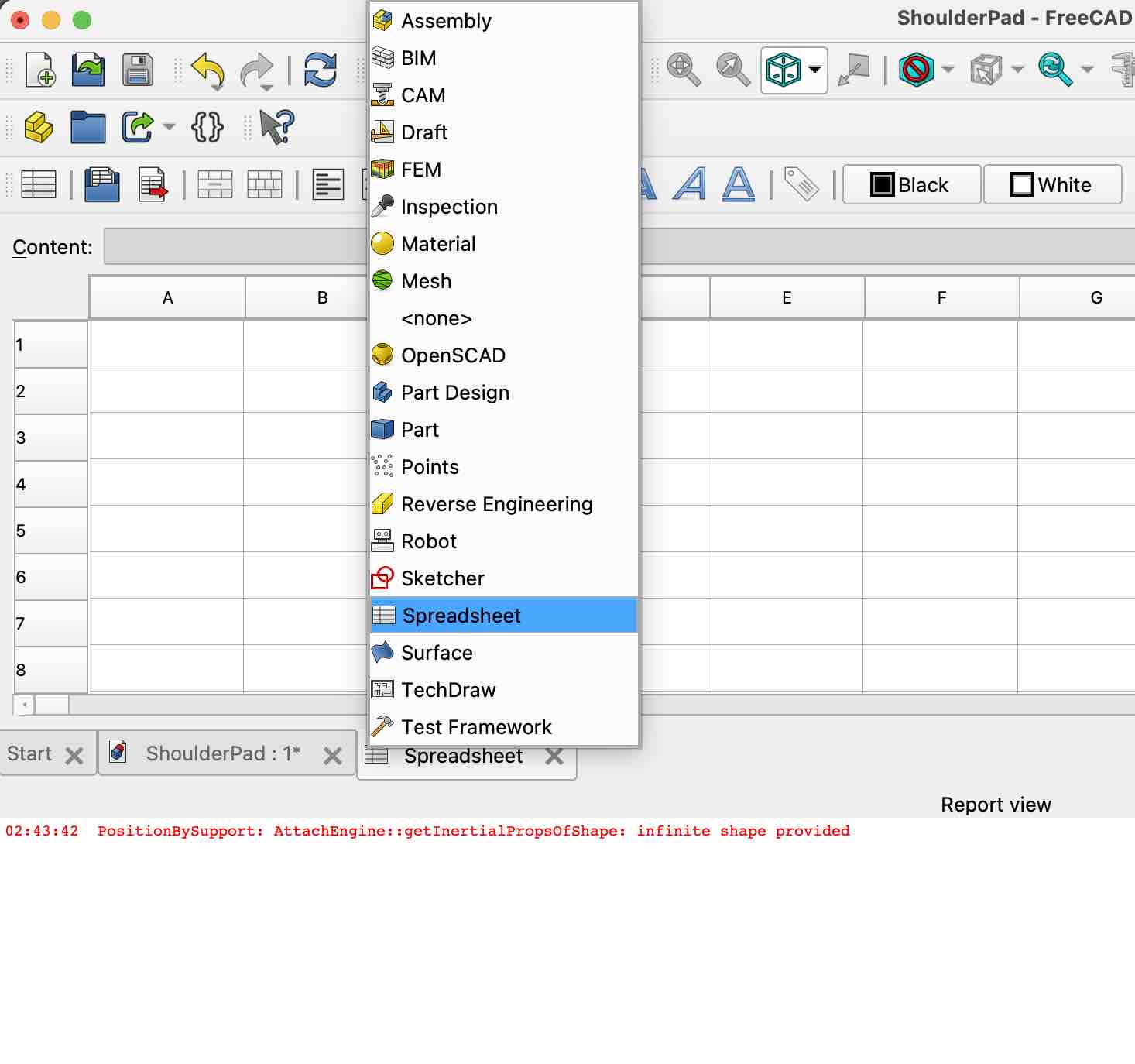The height and width of the screenshot is (1064, 1135).
Task: Choose the <none> workbench entry
Action: click(x=504, y=318)
